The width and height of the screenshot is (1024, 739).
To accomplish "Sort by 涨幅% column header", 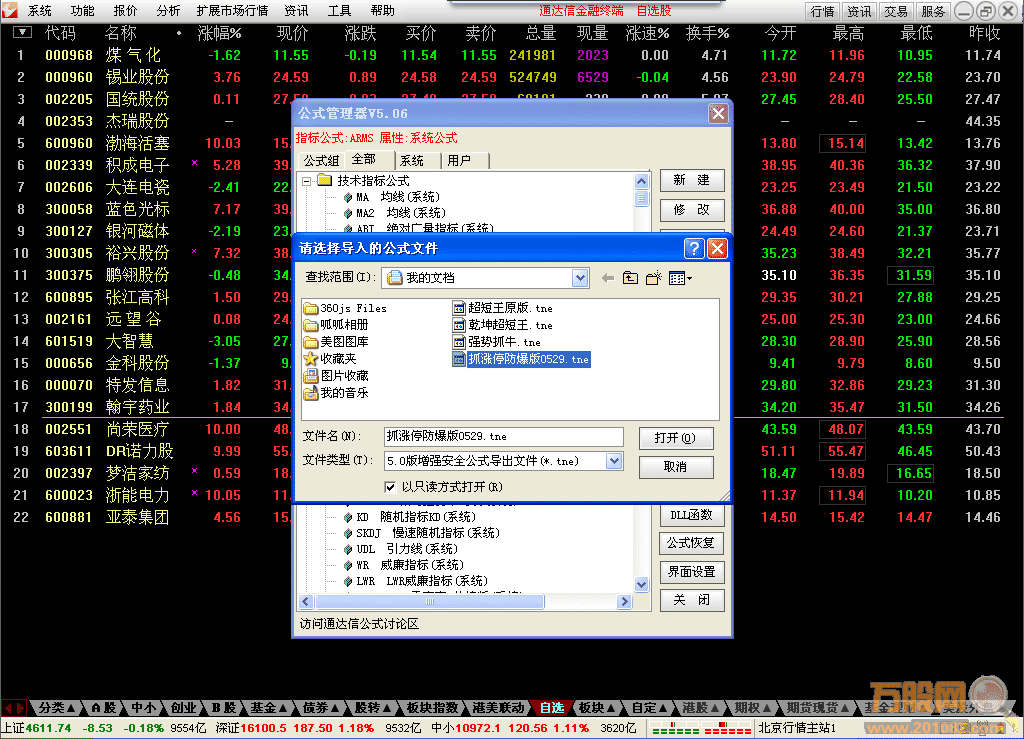I will click(219, 33).
